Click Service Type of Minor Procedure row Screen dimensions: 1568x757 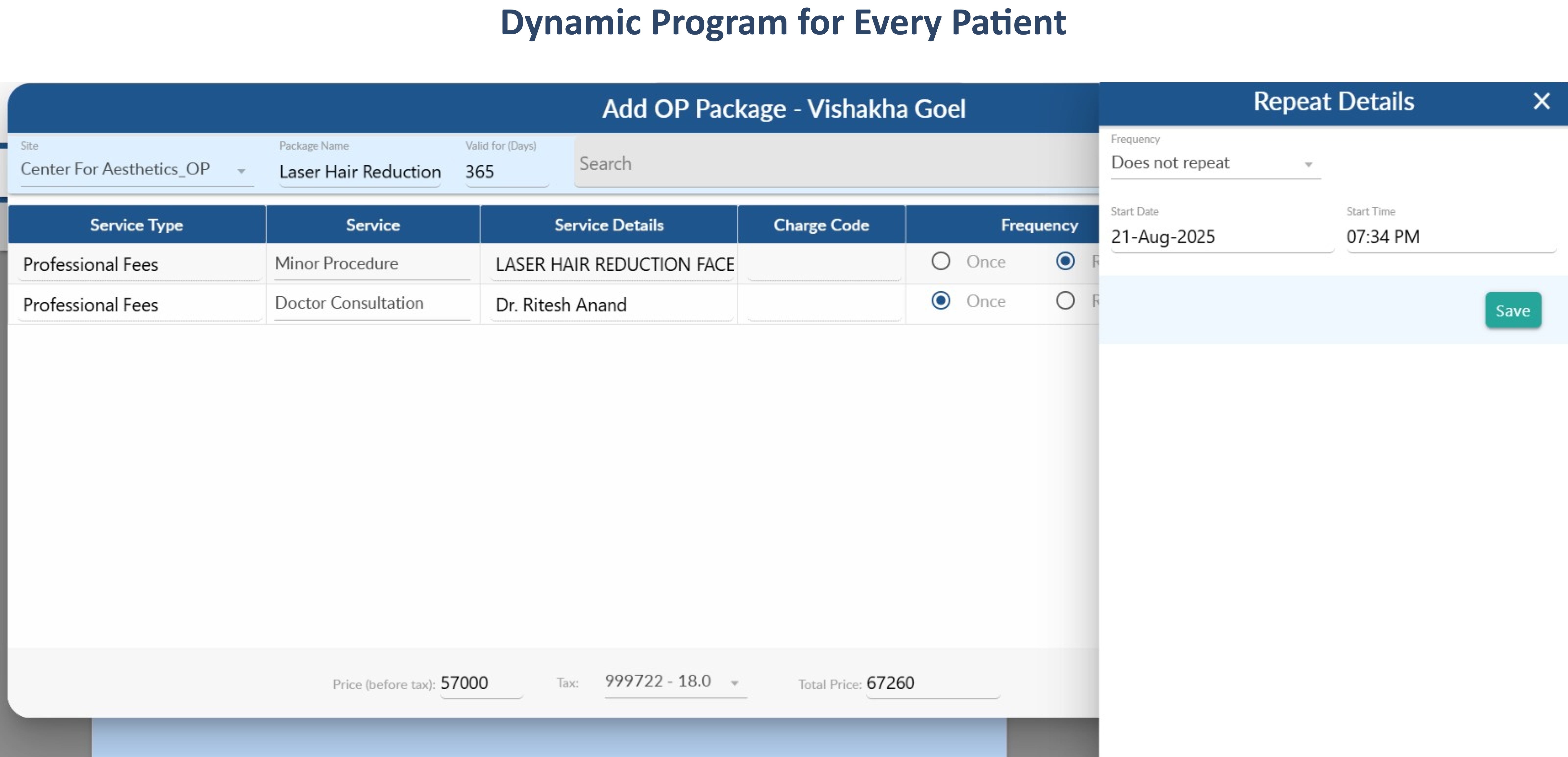point(139,264)
